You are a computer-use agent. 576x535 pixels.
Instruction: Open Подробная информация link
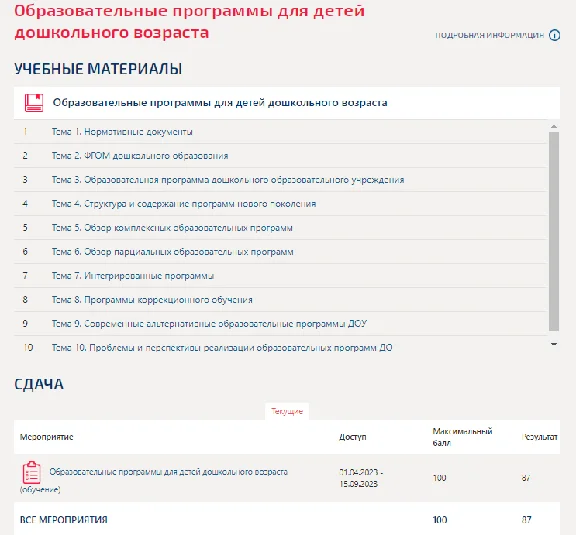pyautogui.click(x=489, y=35)
